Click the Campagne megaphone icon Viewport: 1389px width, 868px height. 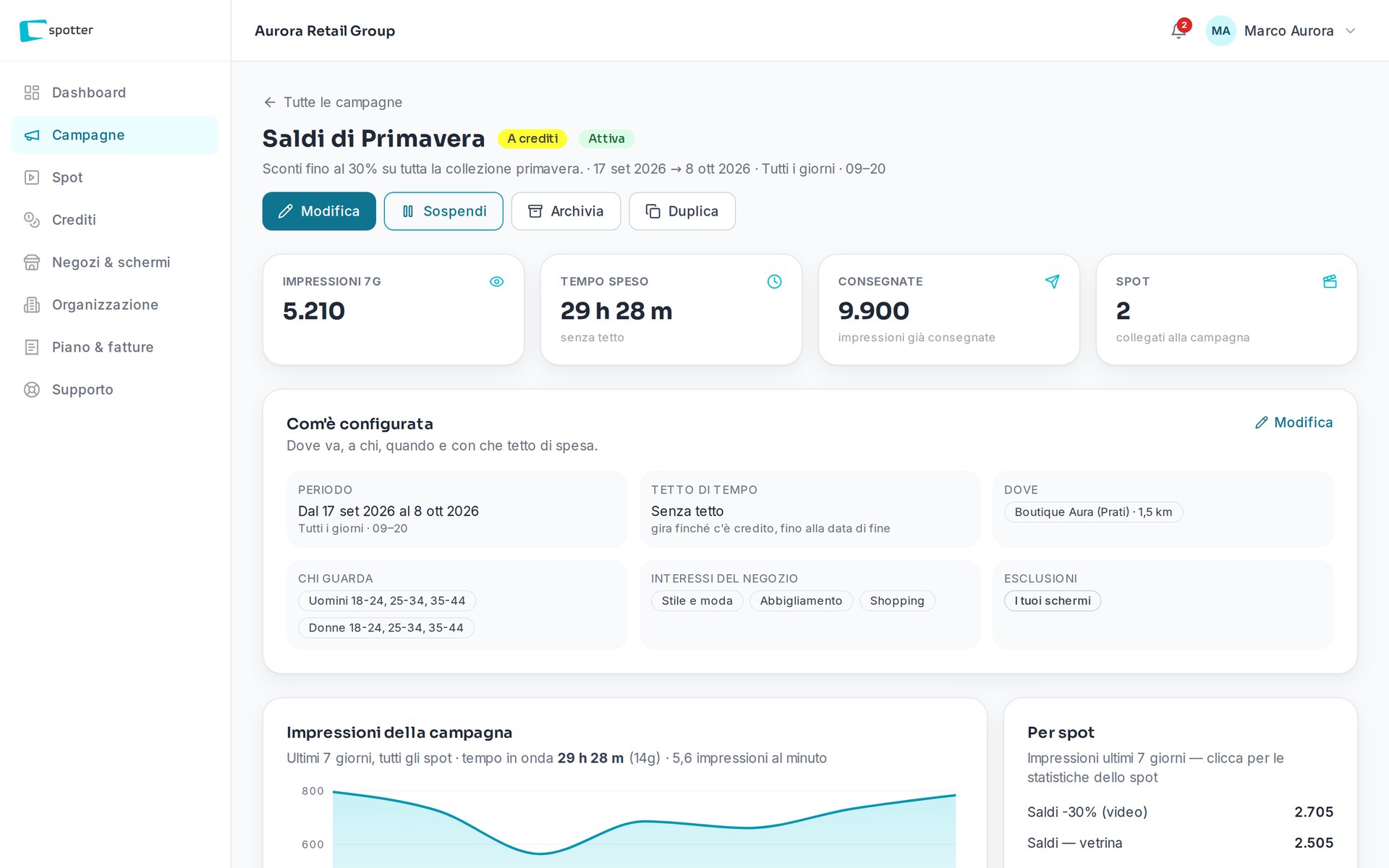pos(32,135)
